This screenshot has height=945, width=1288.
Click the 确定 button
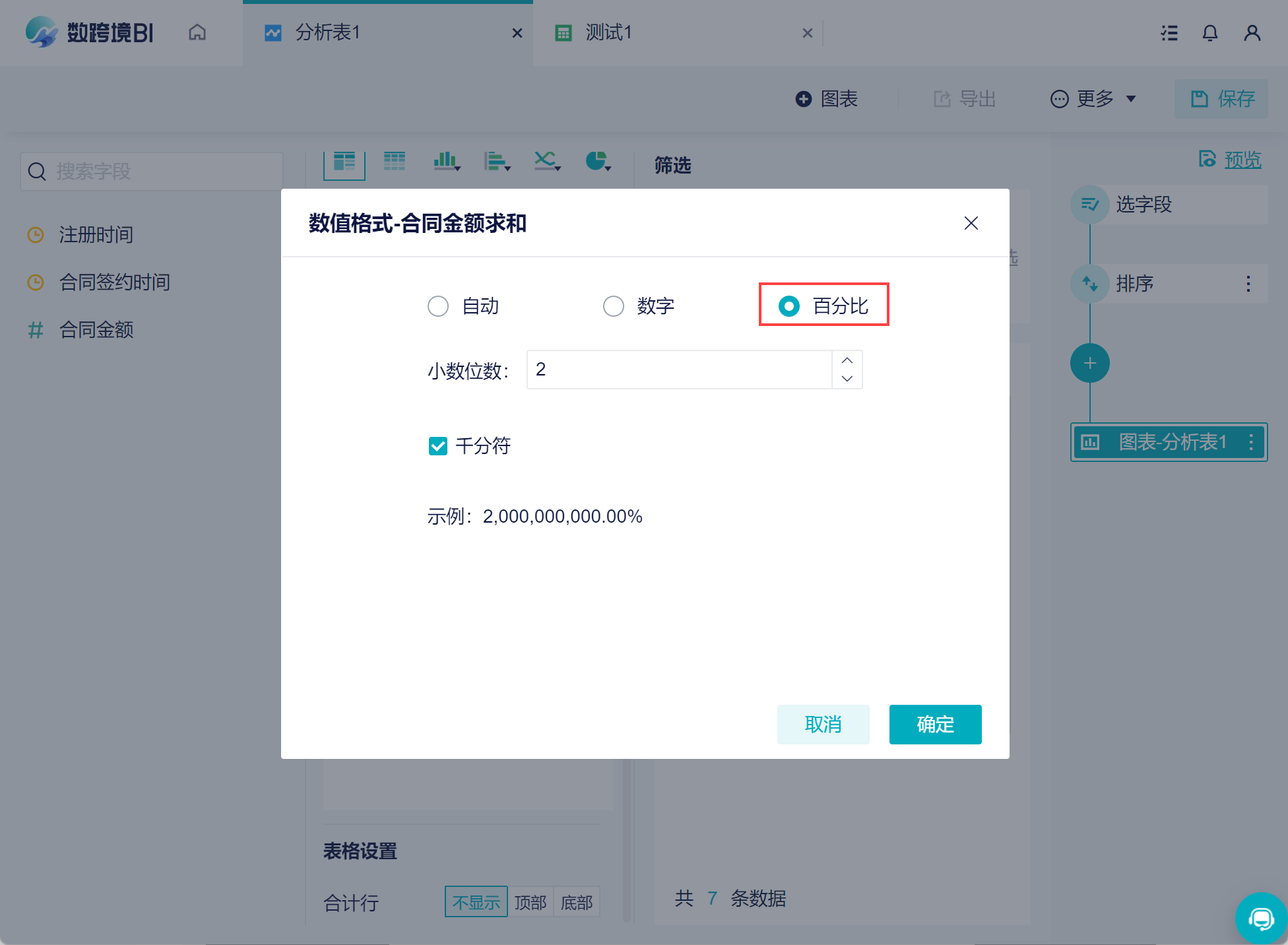point(935,725)
